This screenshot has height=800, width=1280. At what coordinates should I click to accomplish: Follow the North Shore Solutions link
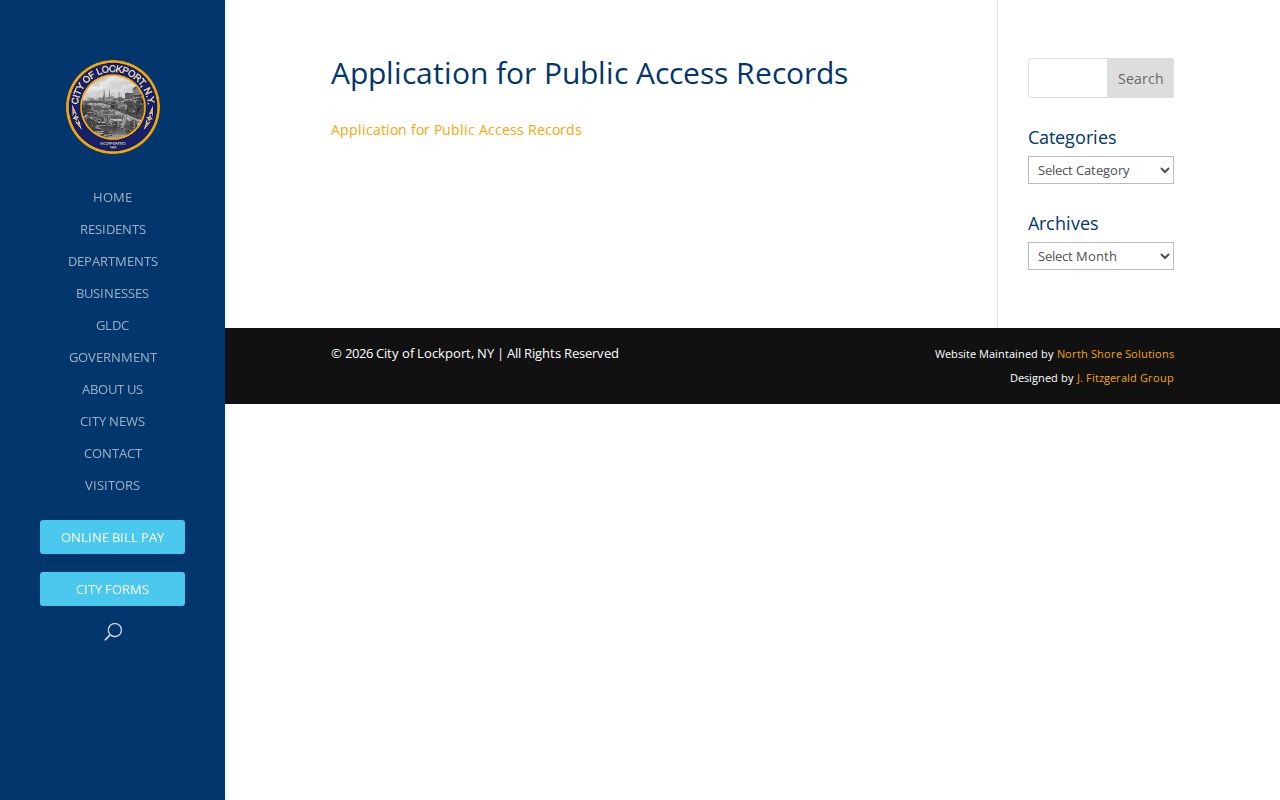[1115, 354]
